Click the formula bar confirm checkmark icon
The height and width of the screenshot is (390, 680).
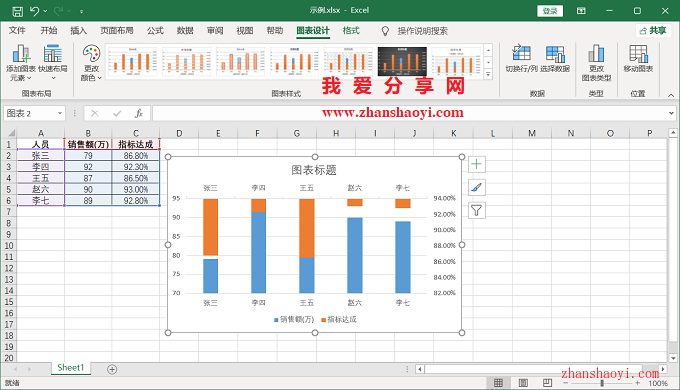tap(117, 114)
